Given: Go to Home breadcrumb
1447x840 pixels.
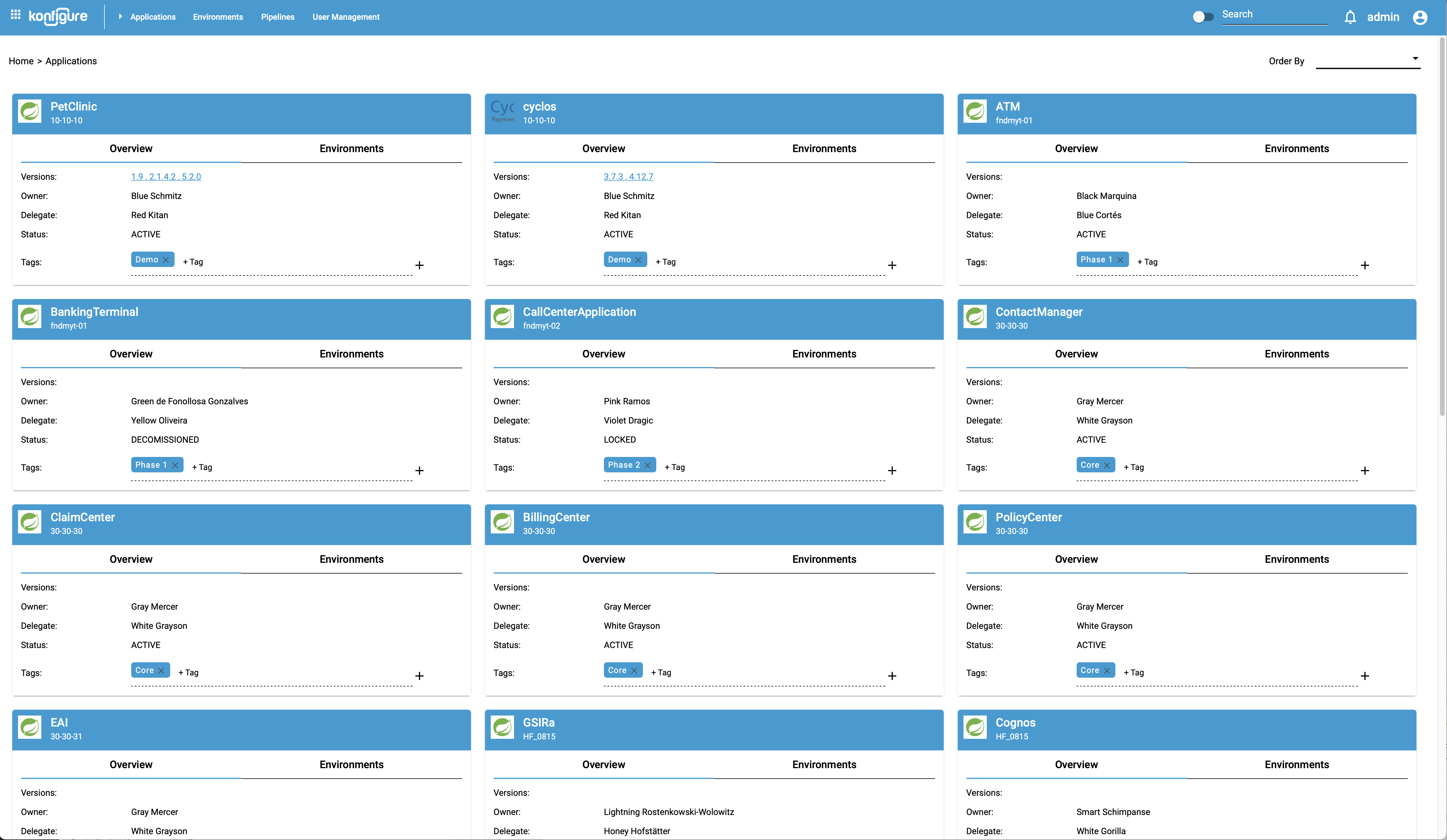Looking at the screenshot, I should point(21,61).
